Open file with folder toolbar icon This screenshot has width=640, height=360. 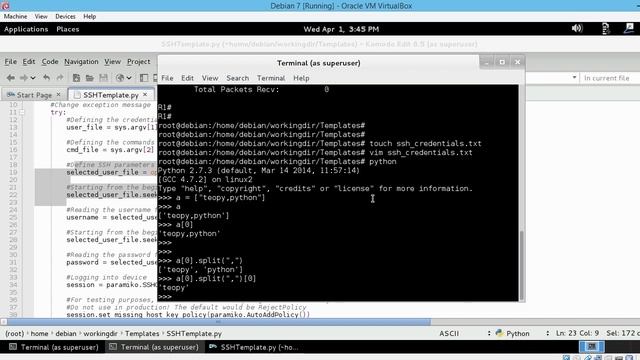pyautogui.click(x=89, y=78)
